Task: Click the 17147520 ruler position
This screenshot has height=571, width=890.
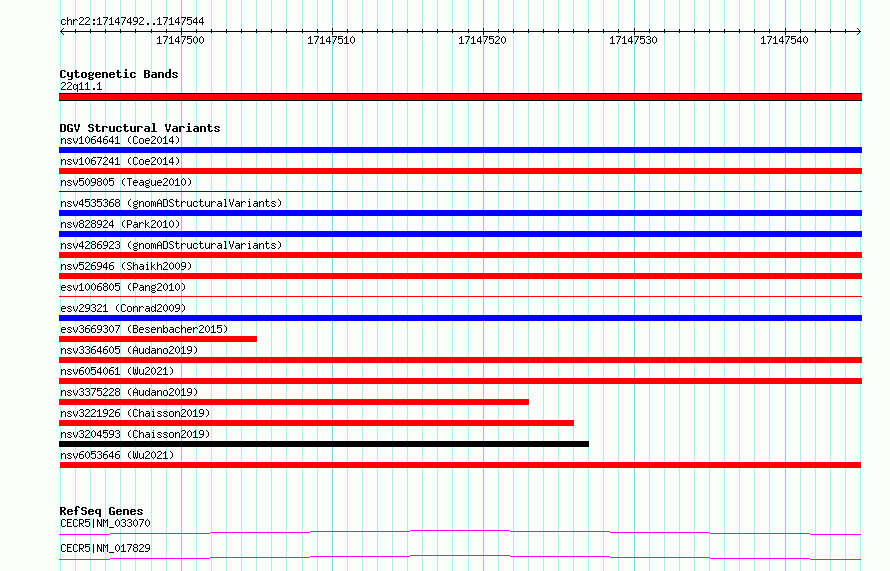Action: 482,40
